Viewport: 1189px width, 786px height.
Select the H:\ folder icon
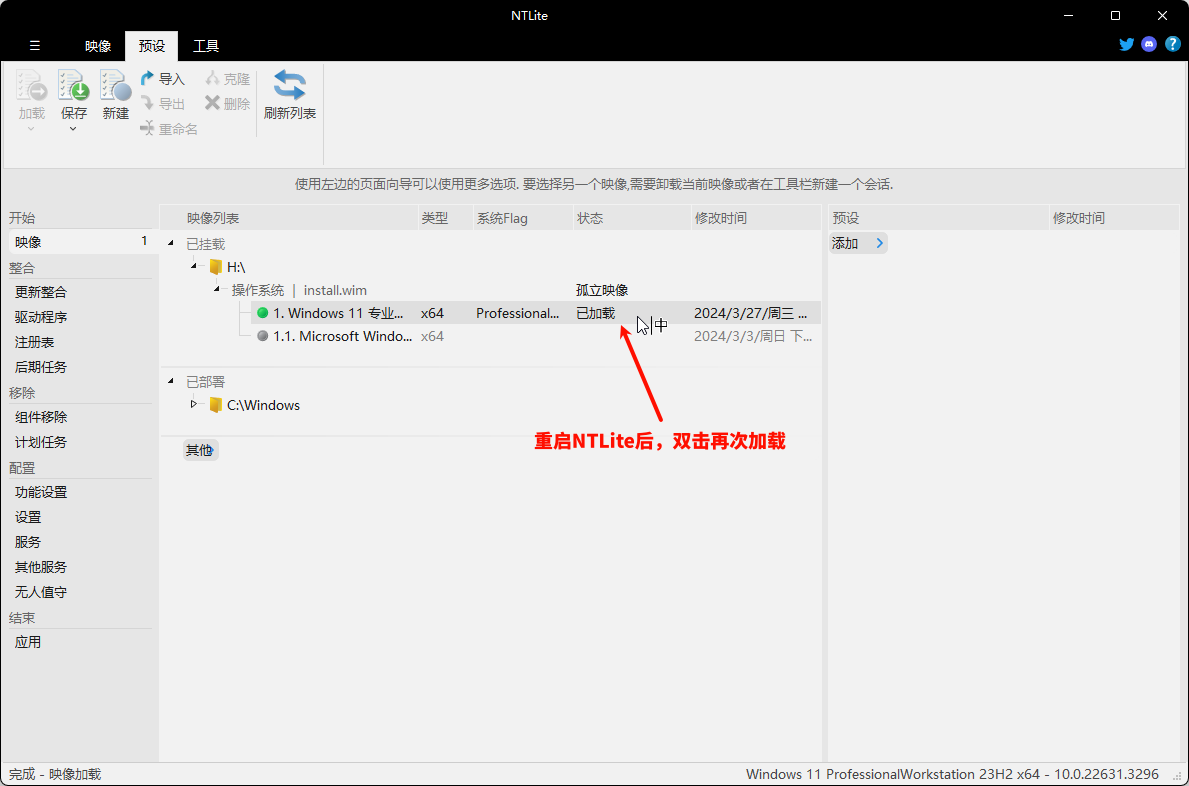[215, 267]
